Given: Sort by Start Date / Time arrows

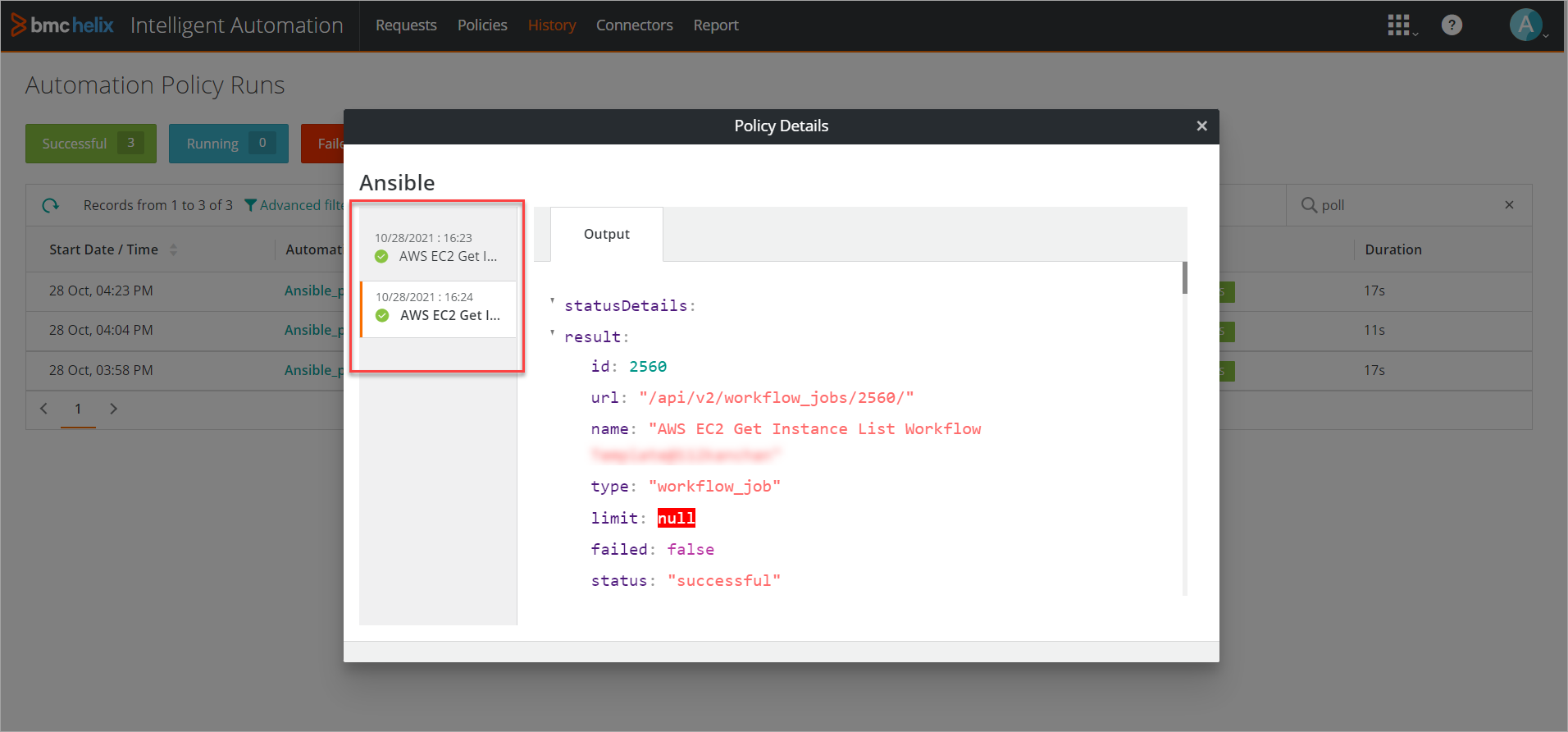Looking at the screenshot, I should click(173, 249).
